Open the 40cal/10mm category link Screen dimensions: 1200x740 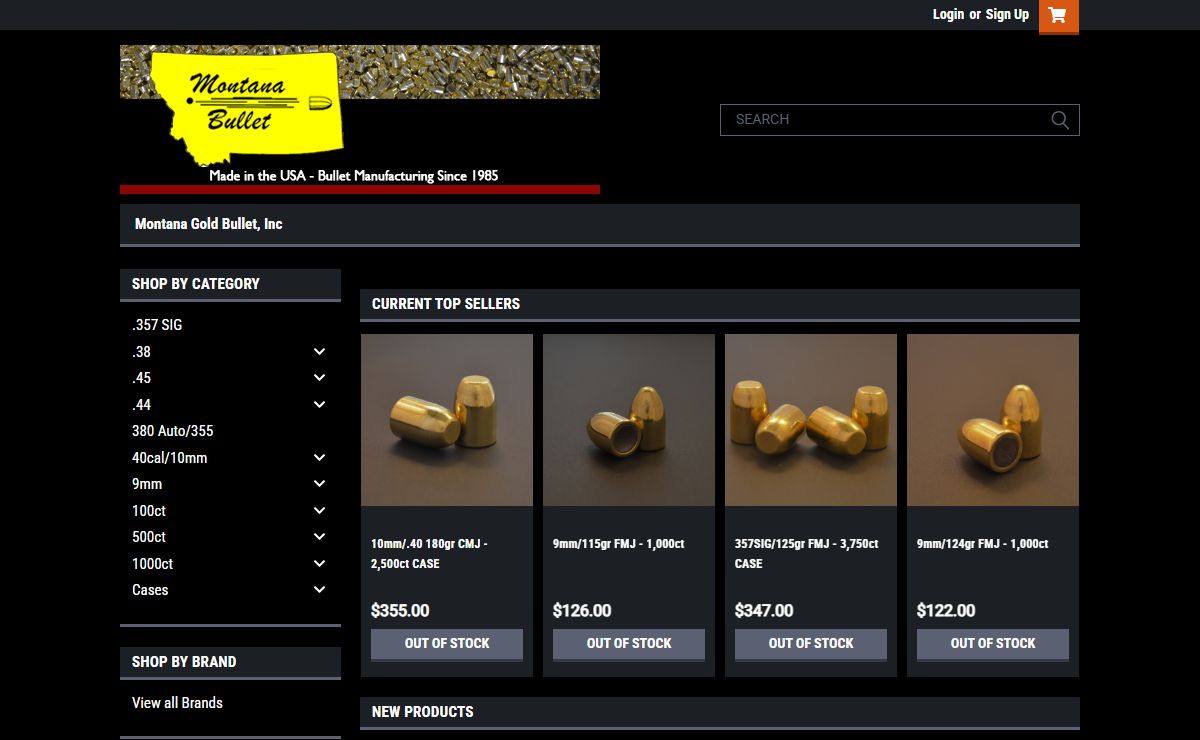click(x=170, y=458)
